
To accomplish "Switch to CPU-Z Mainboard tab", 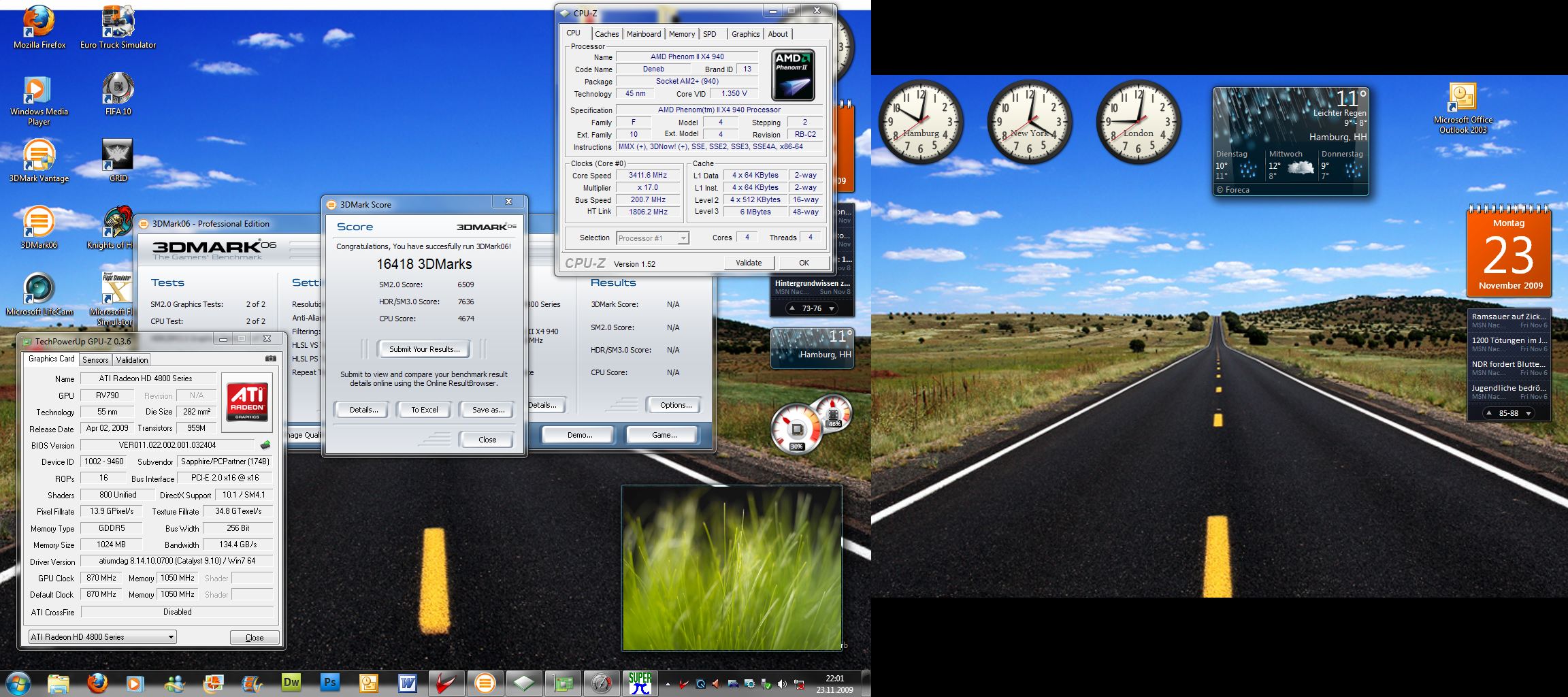I will coord(644,34).
